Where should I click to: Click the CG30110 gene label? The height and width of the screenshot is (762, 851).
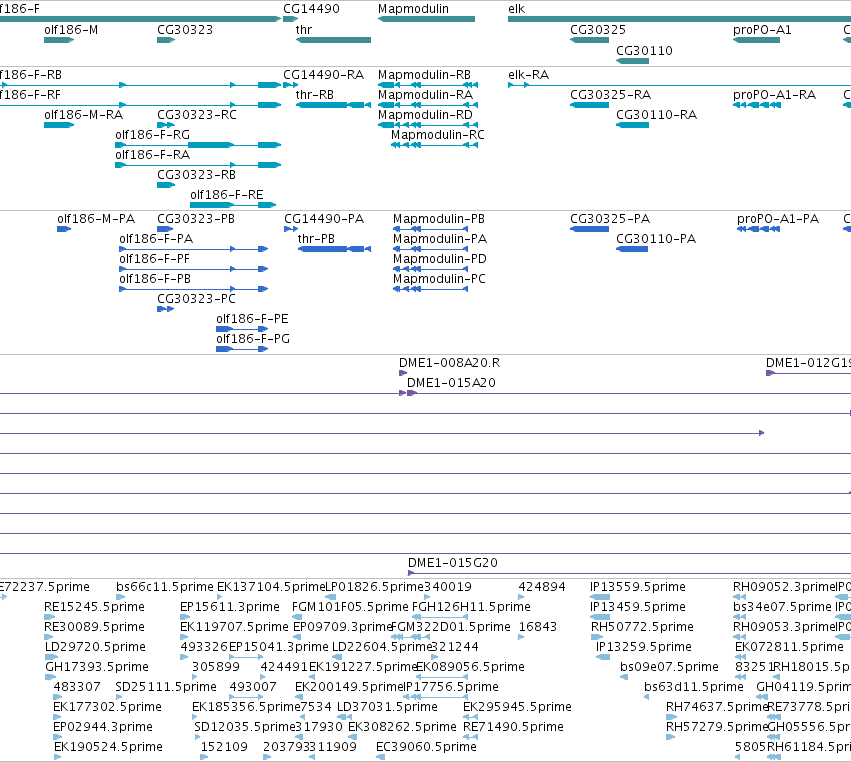(644, 50)
